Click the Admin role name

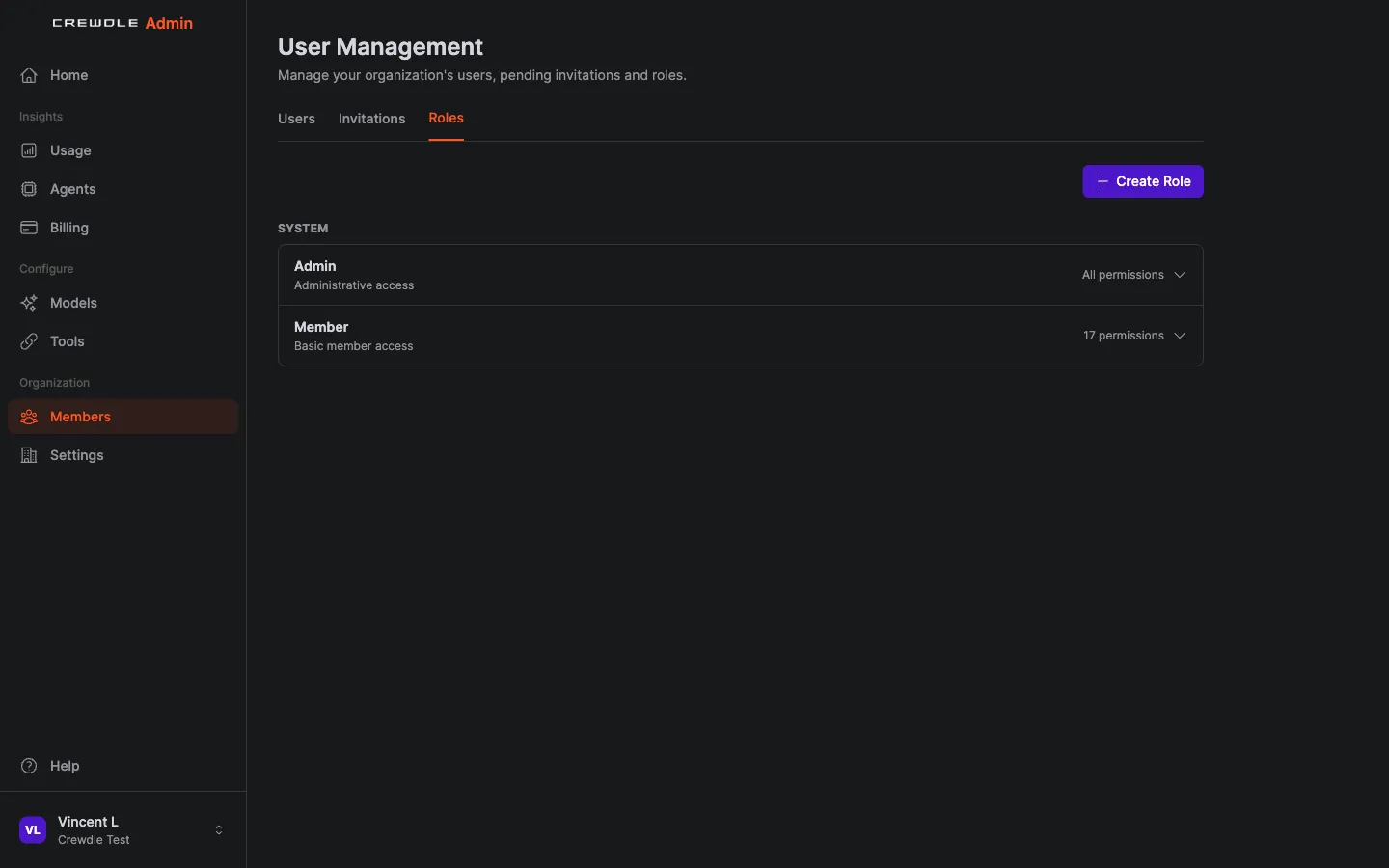pyautogui.click(x=314, y=266)
